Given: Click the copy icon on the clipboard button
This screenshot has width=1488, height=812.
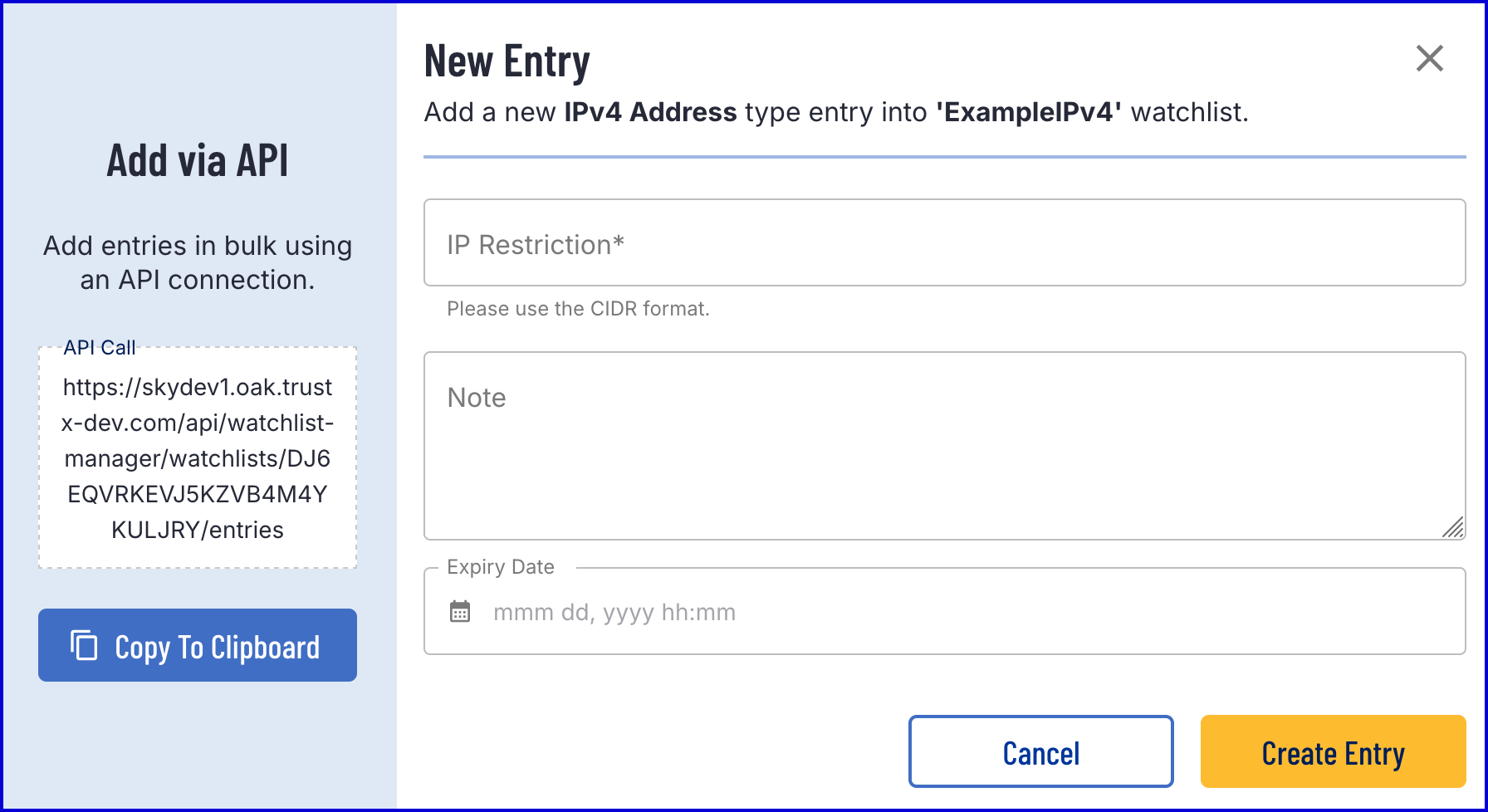Looking at the screenshot, I should (84, 646).
